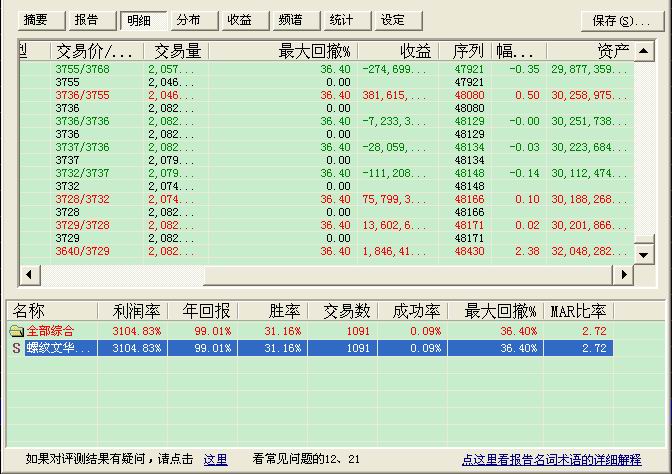
Task: Click the vertical scrollbar thumb near bottom
Action: coord(644,239)
